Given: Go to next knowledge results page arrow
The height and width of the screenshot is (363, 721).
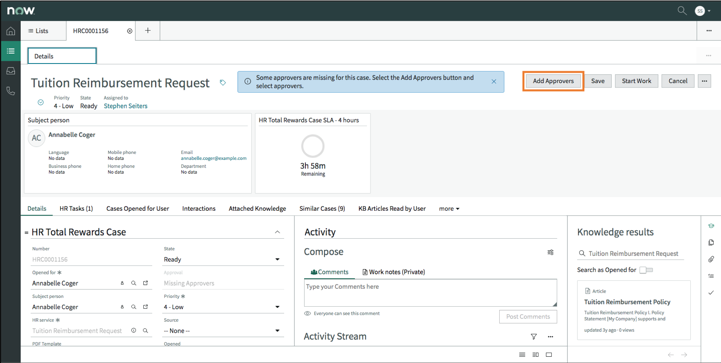Looking at the screenshot, I should 684,355.
